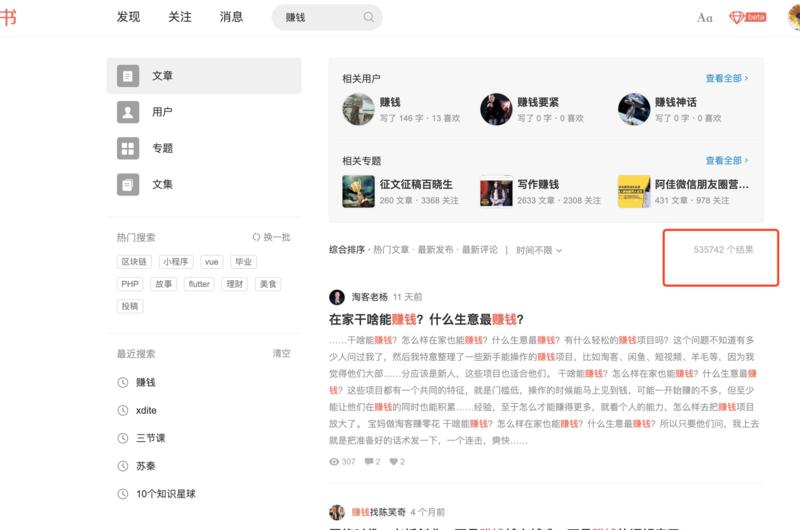This screenshot has width=800, height=530.
Task: Click the views eye icon showing 307
Action: (x=334, y=462)
